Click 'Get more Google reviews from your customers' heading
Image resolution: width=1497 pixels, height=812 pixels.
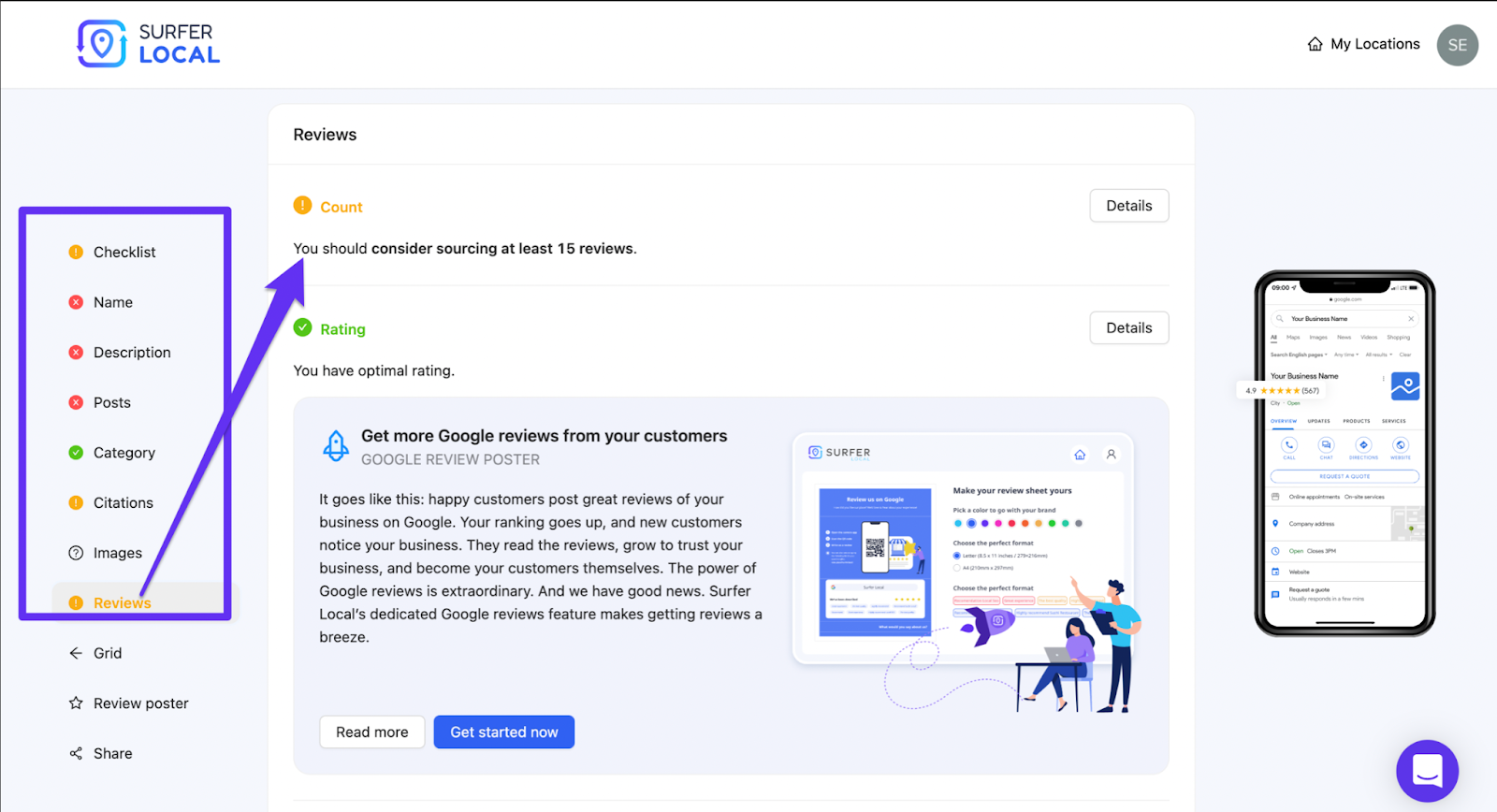pyautogui.click(x=545, y=436)
